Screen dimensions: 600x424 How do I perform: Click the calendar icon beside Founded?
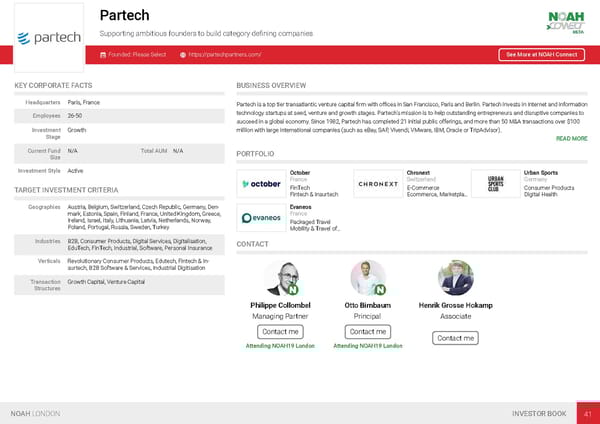(103, 54)
